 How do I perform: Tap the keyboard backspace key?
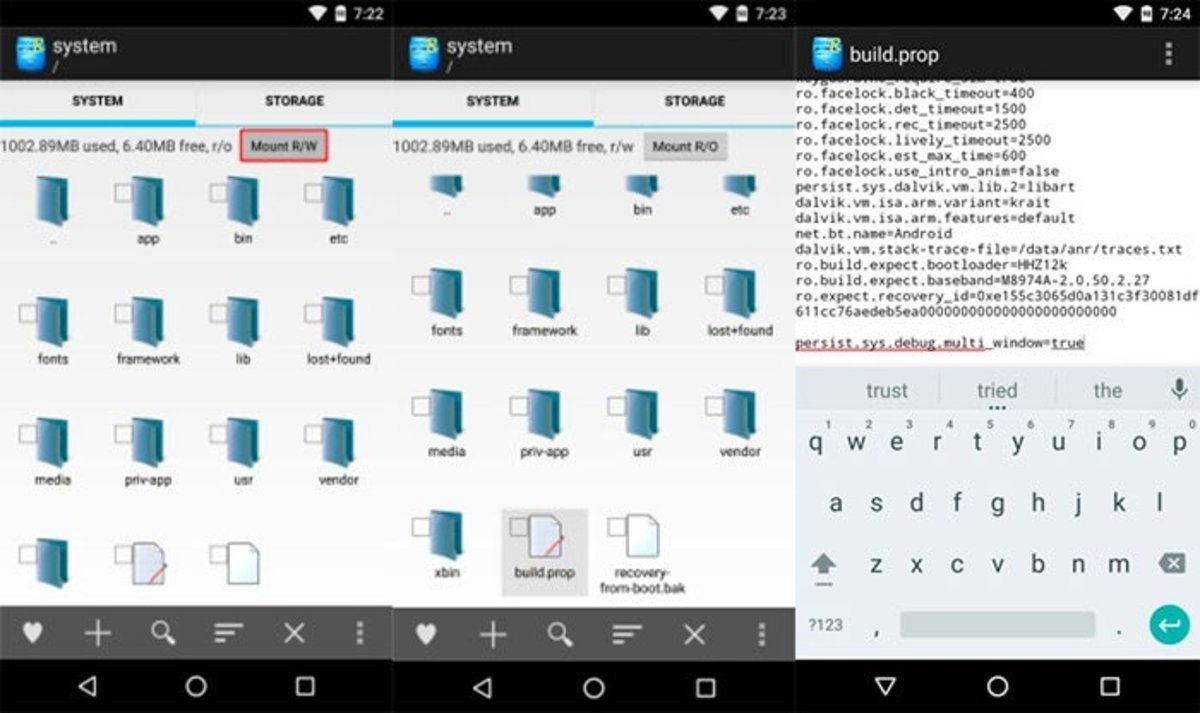(1171, 565)
